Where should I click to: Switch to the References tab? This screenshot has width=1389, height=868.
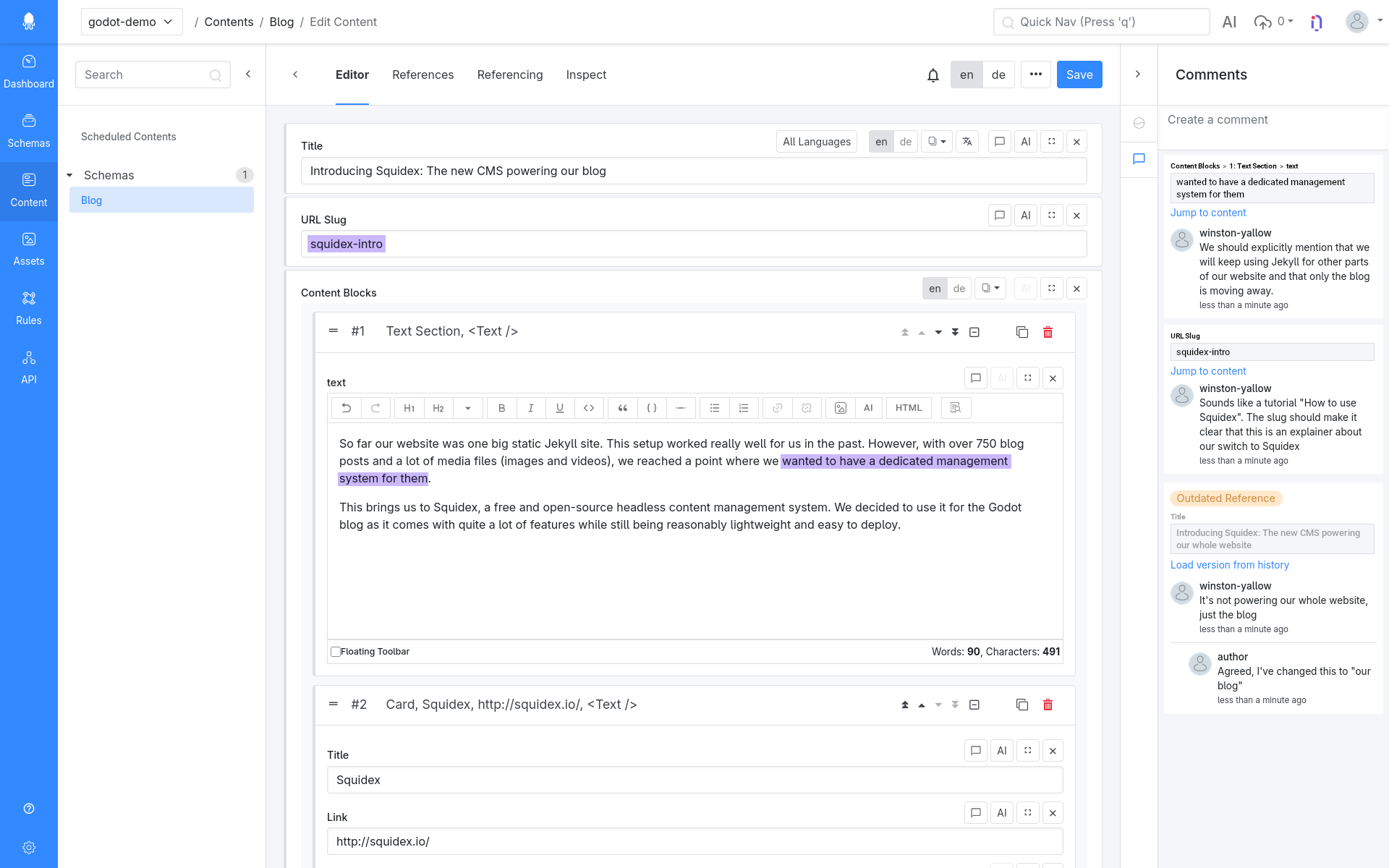[x=422, y=75]
